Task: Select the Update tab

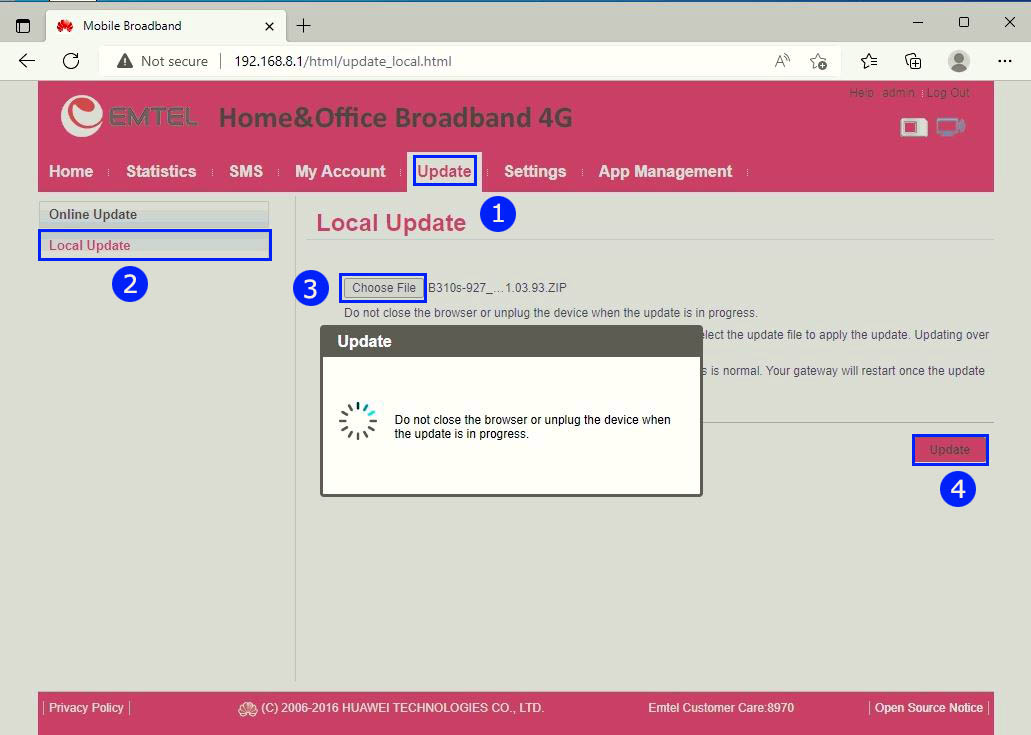Action: click(x=444, y=172)
